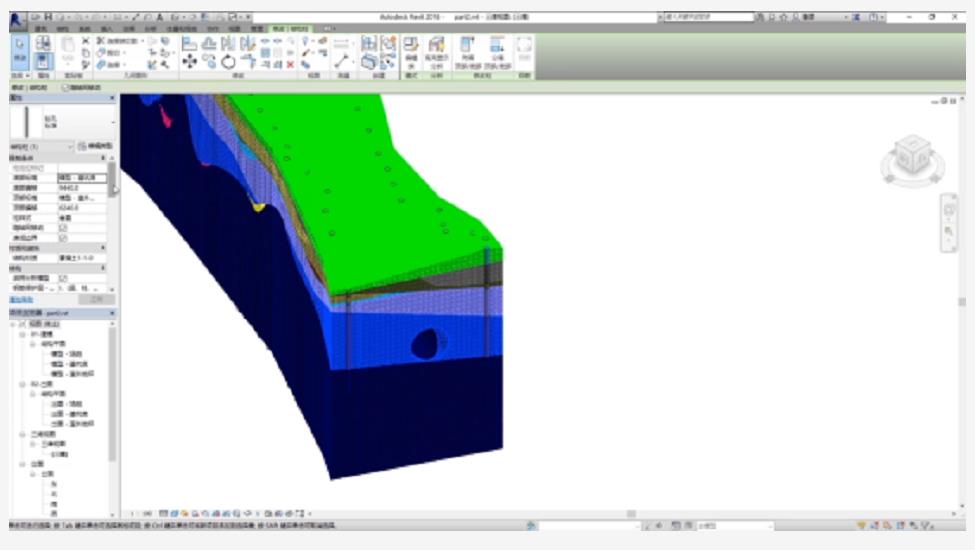Screen dimensions: 975x550
Task: Activate the Rotate tool
Action: 229,62
